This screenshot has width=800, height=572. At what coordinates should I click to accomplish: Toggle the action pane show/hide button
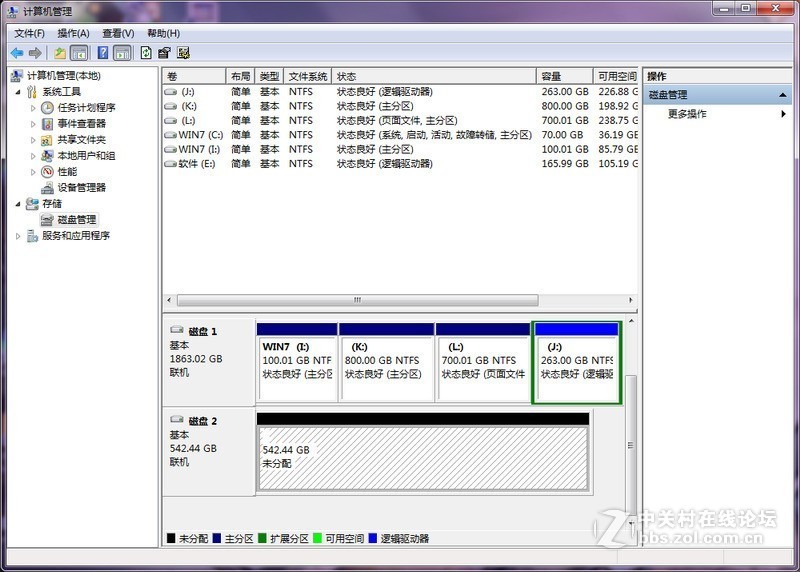pyautogui.click(x=122, y=53)
